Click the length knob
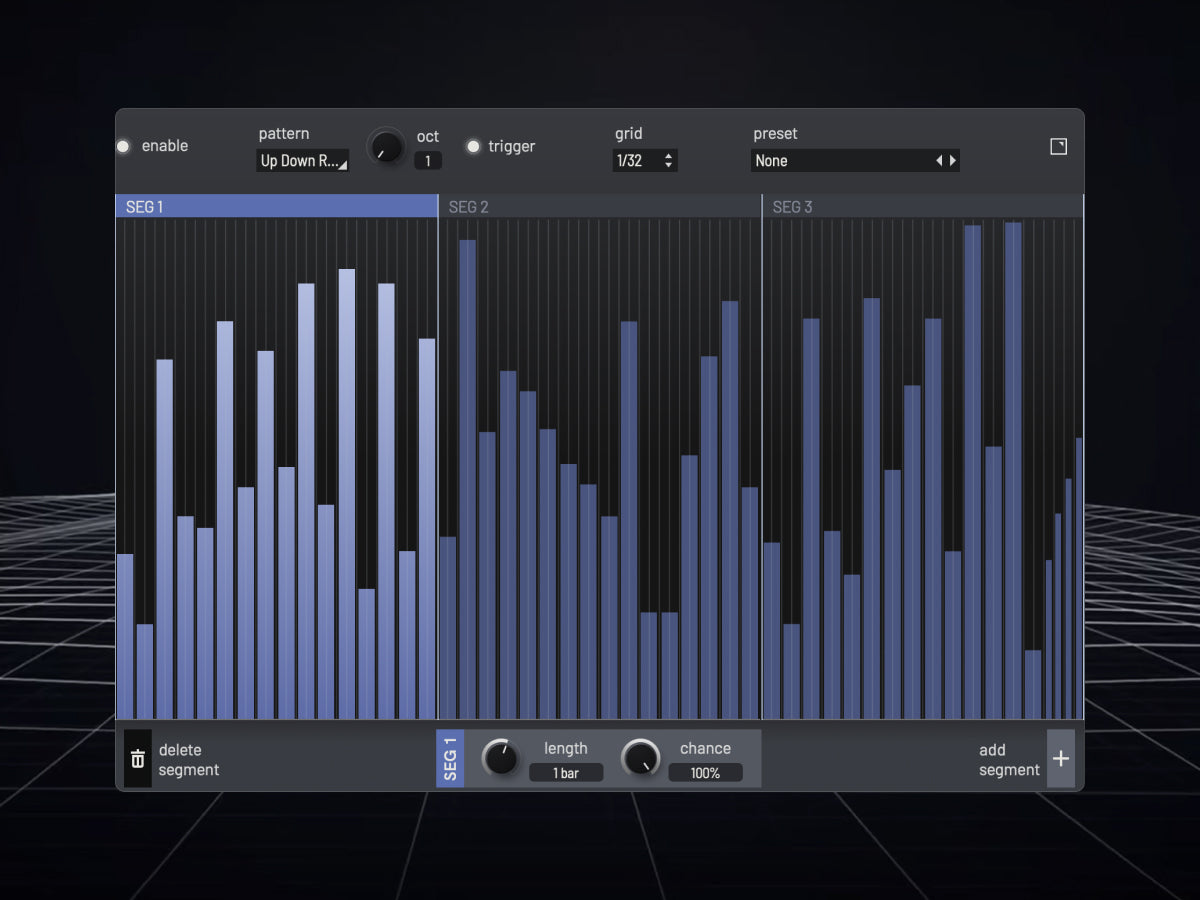The height and width of the screenshot is (900, 1200). click(501, 758)
